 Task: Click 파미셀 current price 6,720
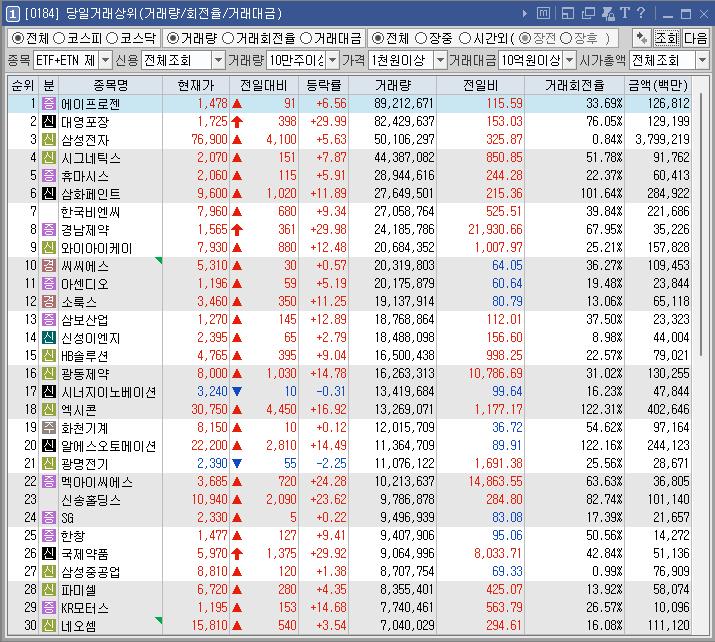(212, 589)
